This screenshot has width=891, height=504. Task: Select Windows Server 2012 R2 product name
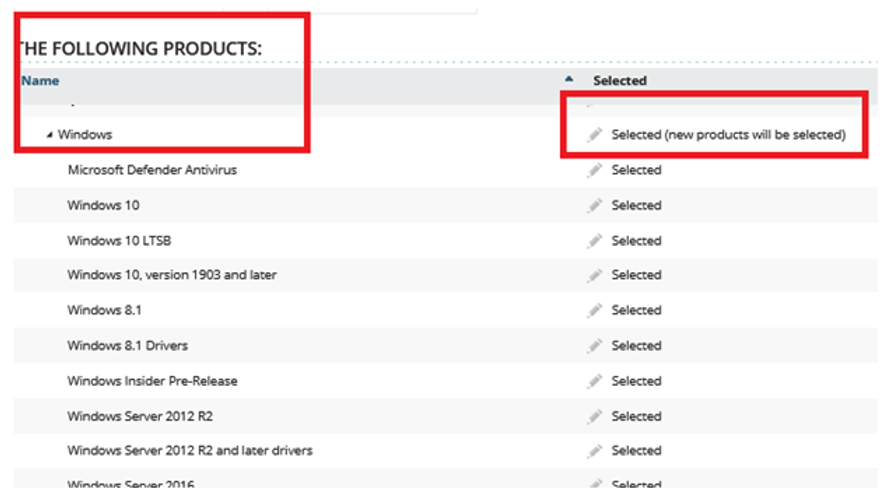tap(140, 416)
